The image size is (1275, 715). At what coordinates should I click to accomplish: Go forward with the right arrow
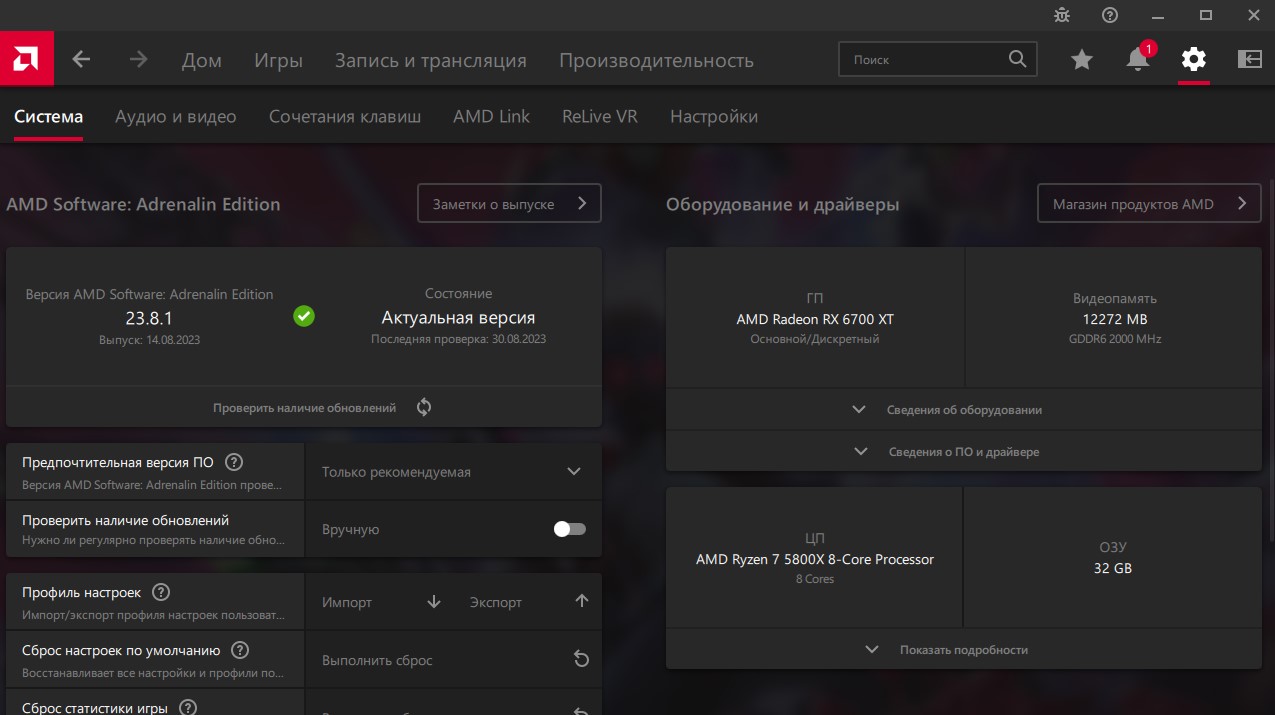138,60
